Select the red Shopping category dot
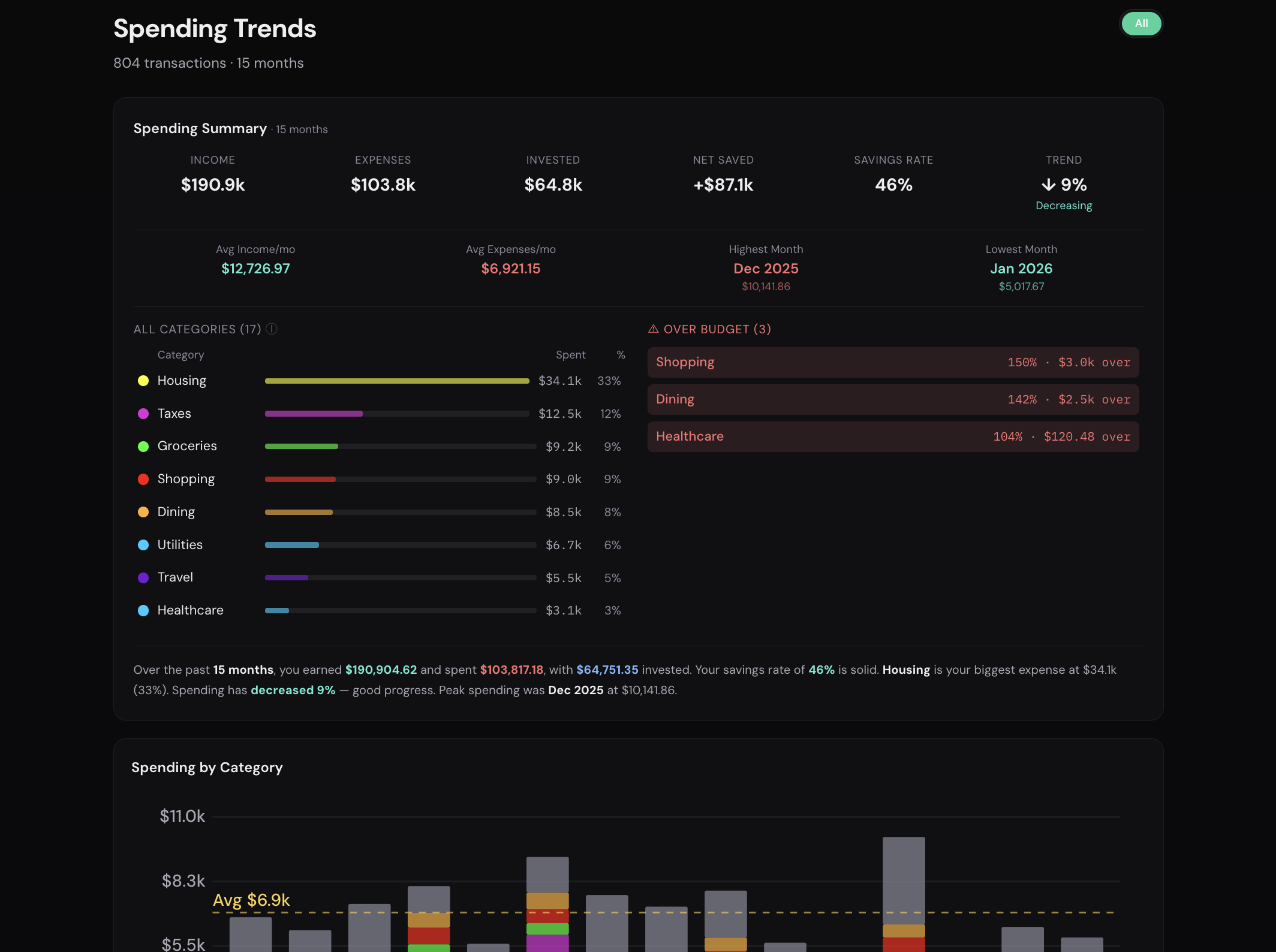Image resolution: width=1276 pixels, height=952 pixels. [x=143, y=479]
